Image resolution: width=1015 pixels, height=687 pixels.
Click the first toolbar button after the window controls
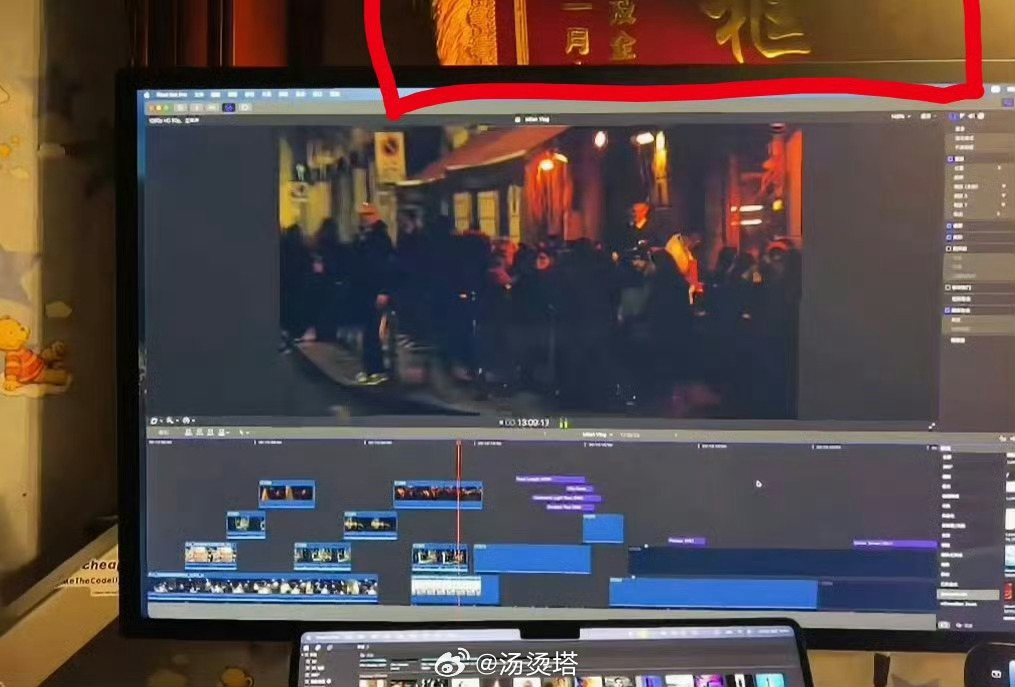[181, 107]
